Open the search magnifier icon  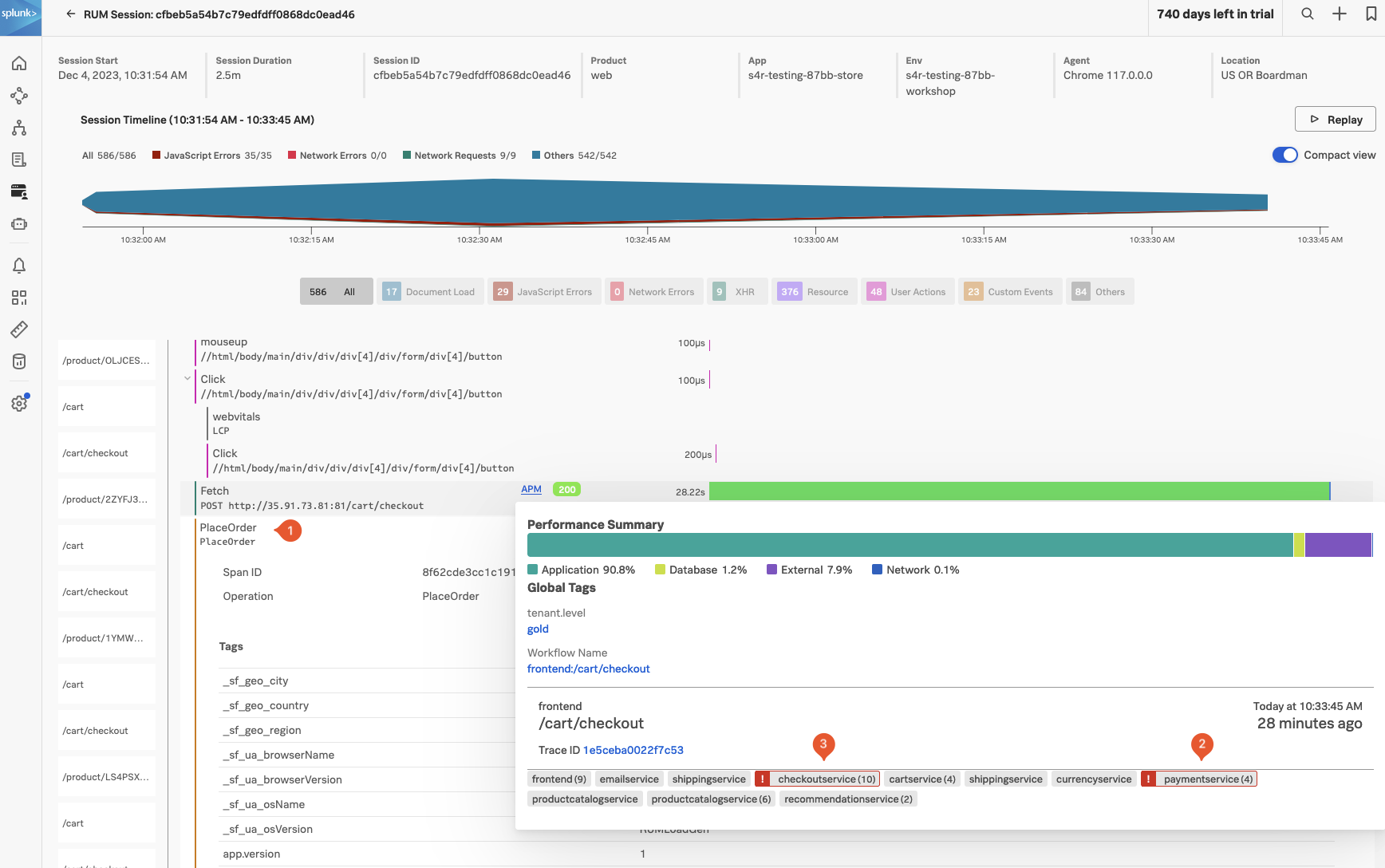tap(1308, 14)
